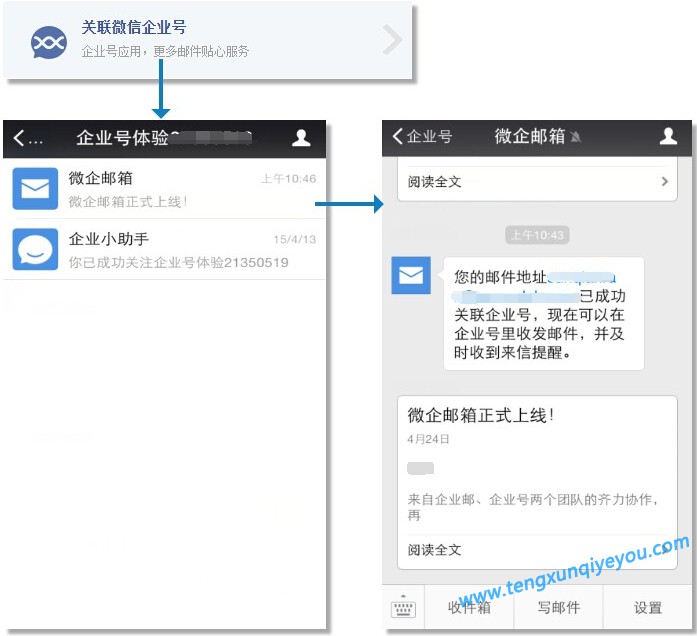The width and height of the screenshot is (697, 636).
Task: Click the 企业小助手 smiley chat icon
Action: tap(35, 249)
